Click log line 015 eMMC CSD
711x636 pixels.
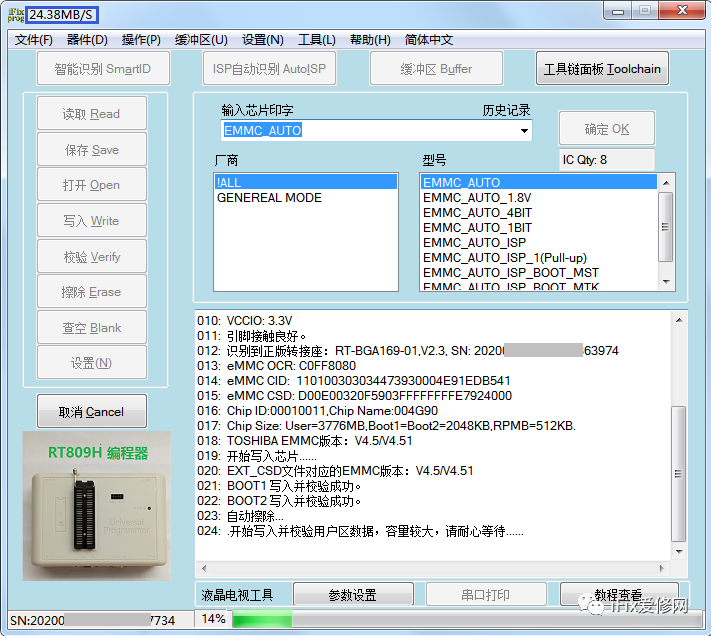[x=354, y=395]
